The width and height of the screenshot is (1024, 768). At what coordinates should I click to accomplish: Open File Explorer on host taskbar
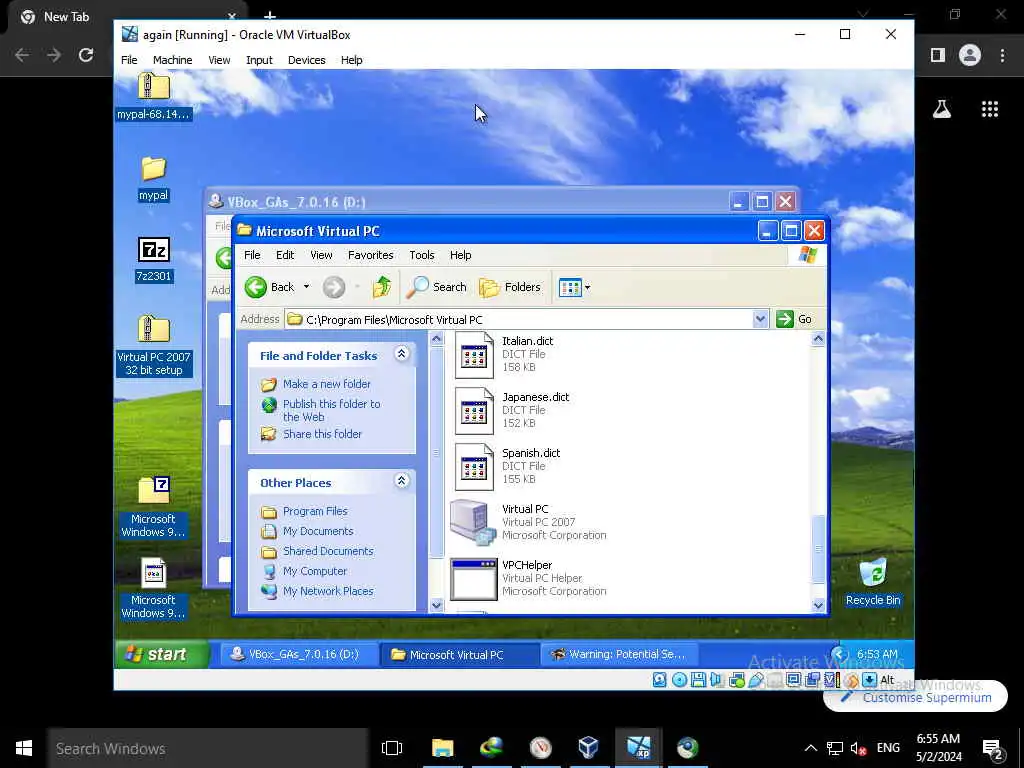[442, 748]
